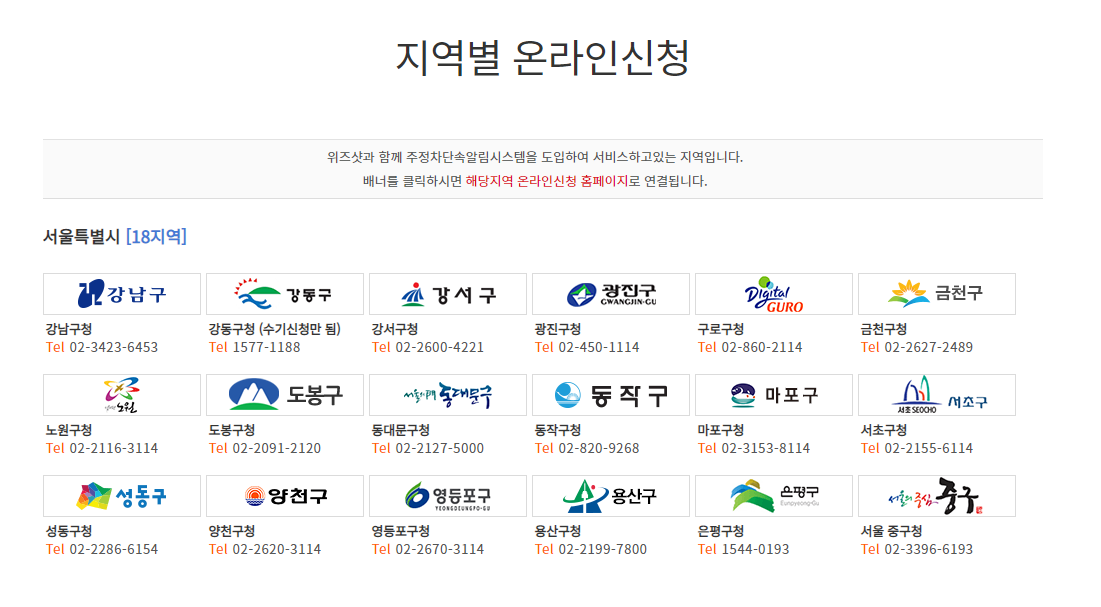Viewport: 1101px width, 607px height.
Task: Click phone number 02-860-2114
Action: [762, 347]
